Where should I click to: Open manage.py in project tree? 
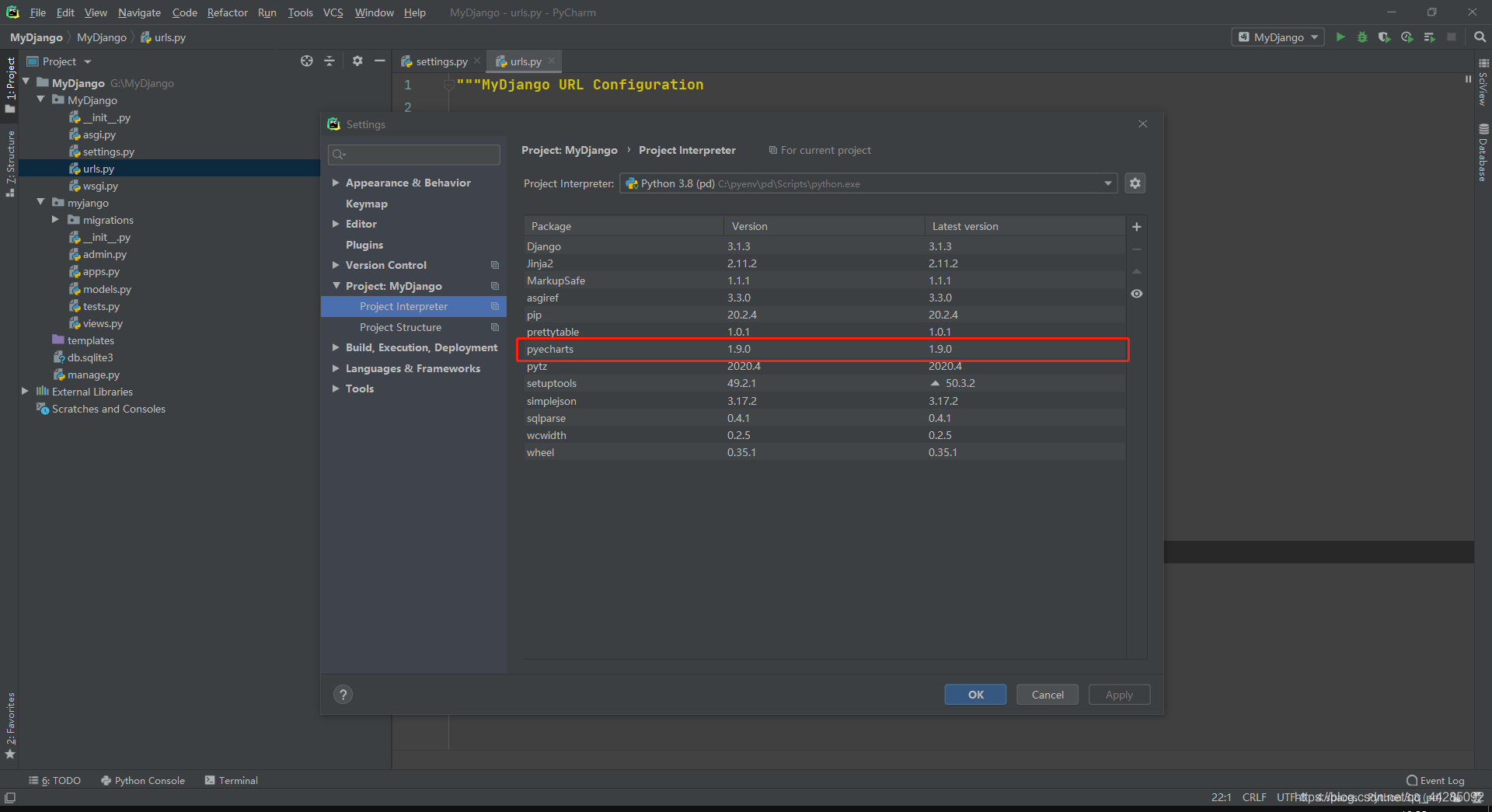click(x=86, y=375)
